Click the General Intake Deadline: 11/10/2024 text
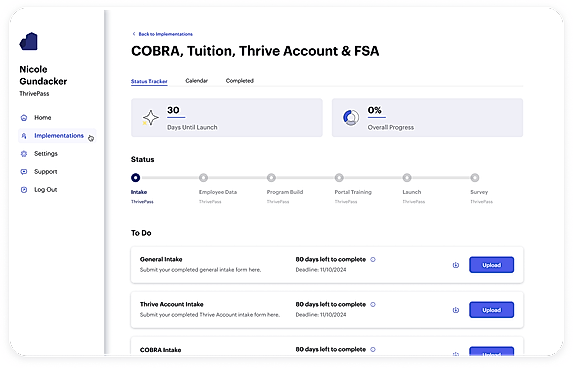 pyautogui.click(x=321, y=270)
